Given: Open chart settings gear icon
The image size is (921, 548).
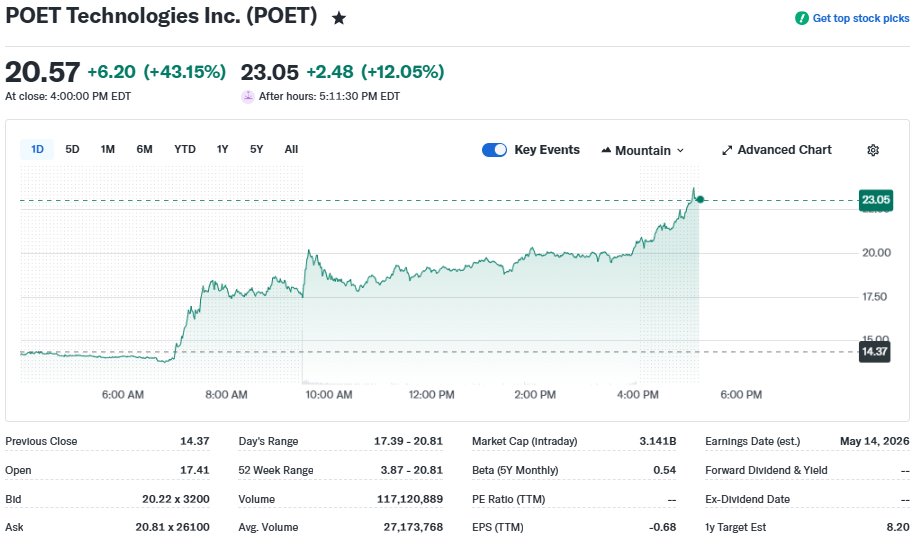Looking at the screenshot, I should tap(873, 150).
